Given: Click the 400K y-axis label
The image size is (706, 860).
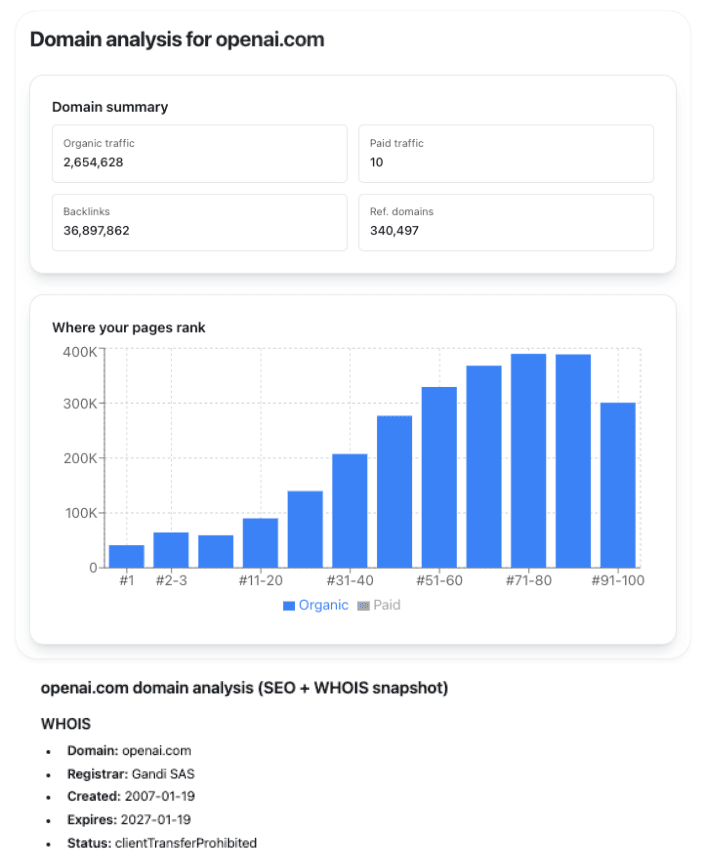Looking at the screenshot, I should [80, 352].
